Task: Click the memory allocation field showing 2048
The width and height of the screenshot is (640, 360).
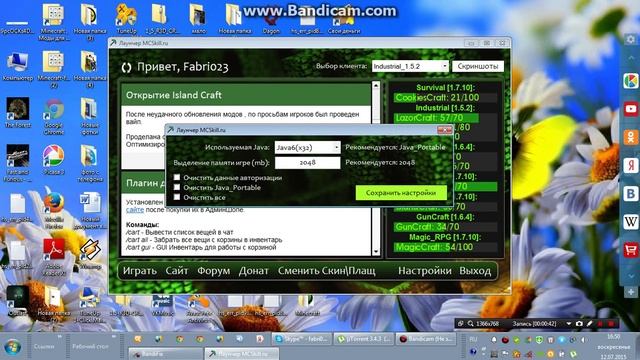Action: coord(307,162)
